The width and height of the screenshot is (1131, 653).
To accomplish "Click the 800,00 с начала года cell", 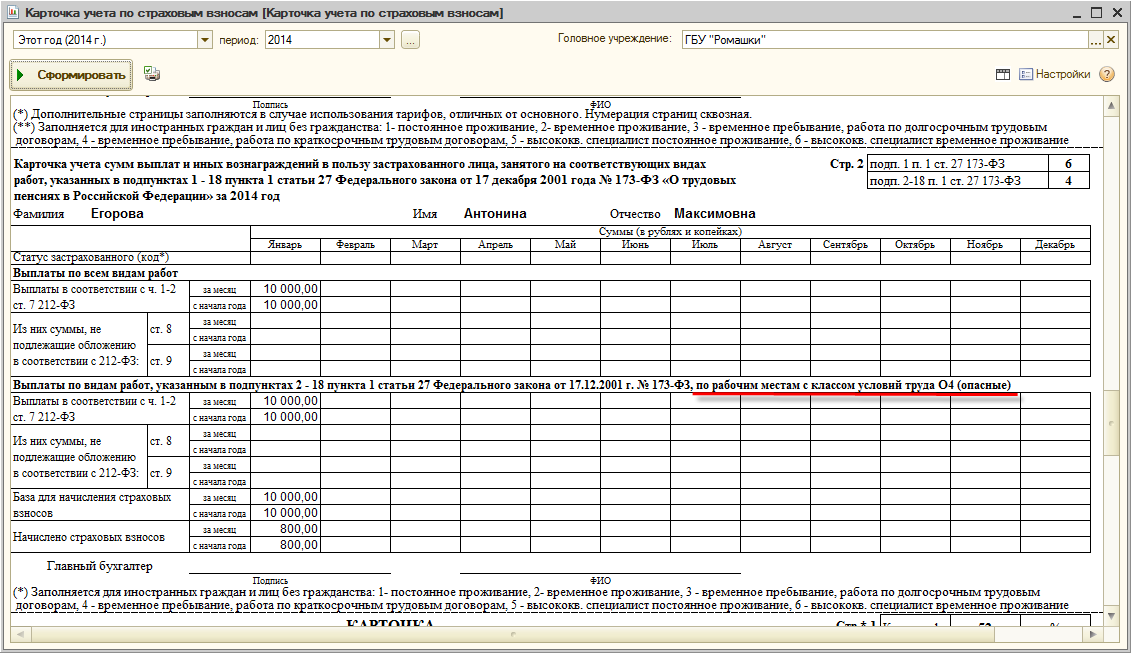I will click(286, 545).
